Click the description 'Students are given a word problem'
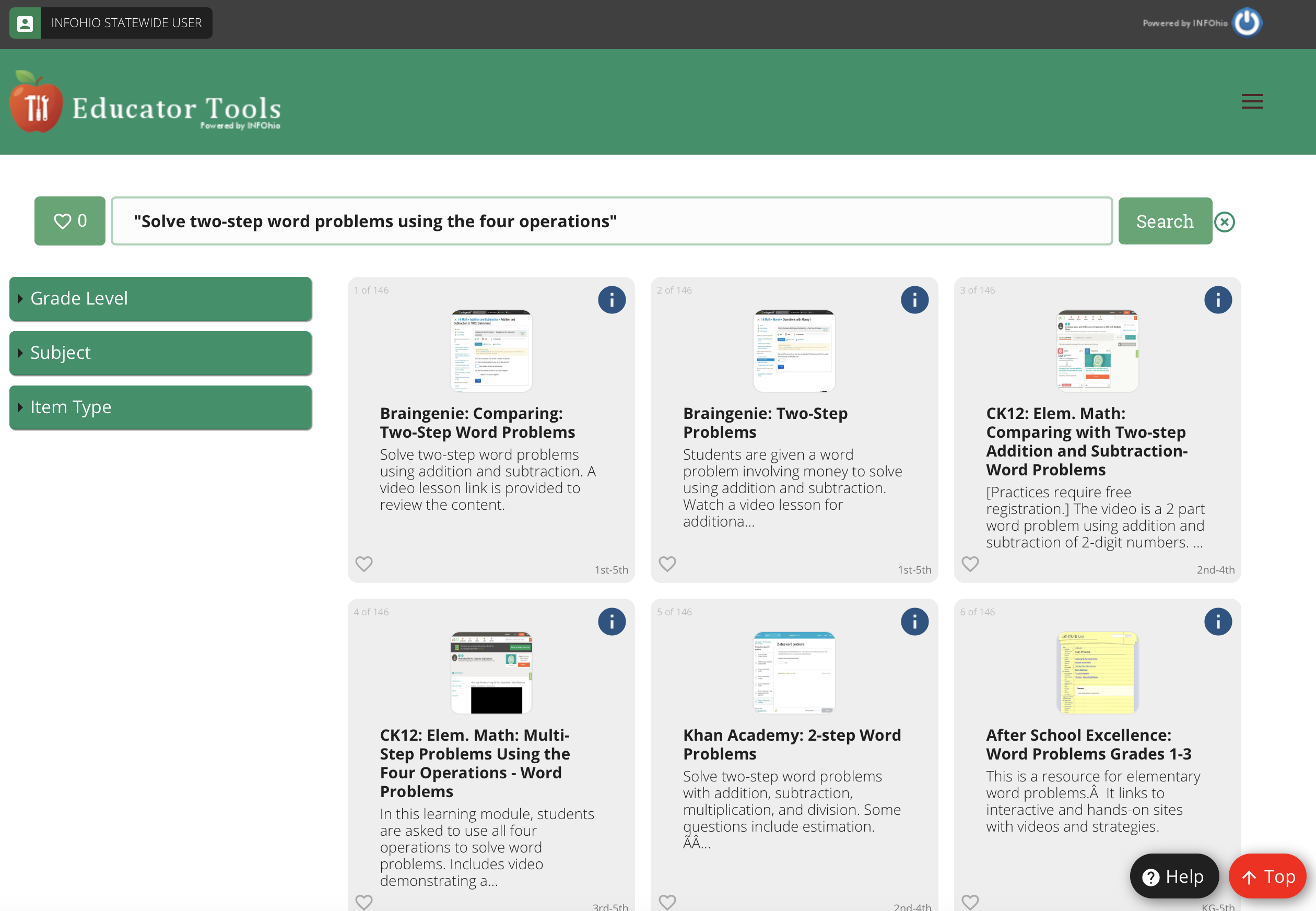1316x911 pixels. 792,488
